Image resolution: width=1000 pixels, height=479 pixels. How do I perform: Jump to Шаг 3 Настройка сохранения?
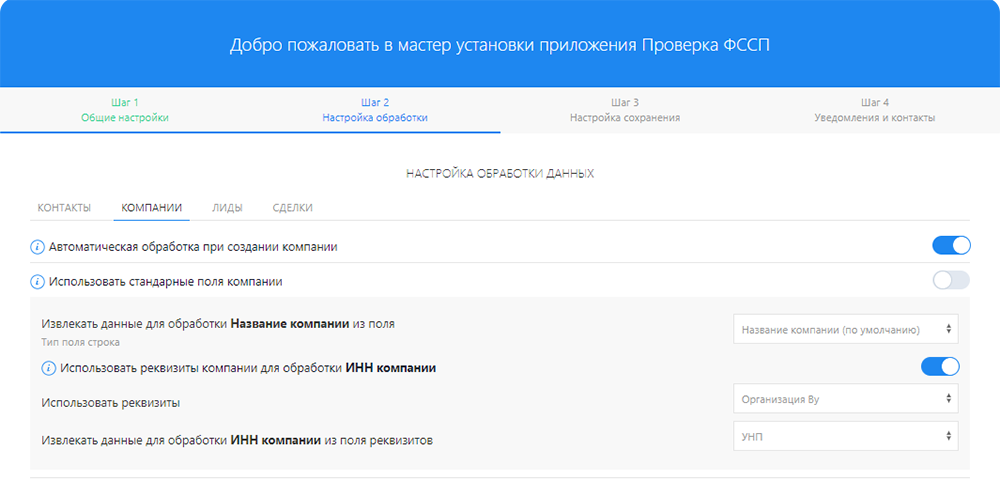pyautogui.click(x=625, y=110)
